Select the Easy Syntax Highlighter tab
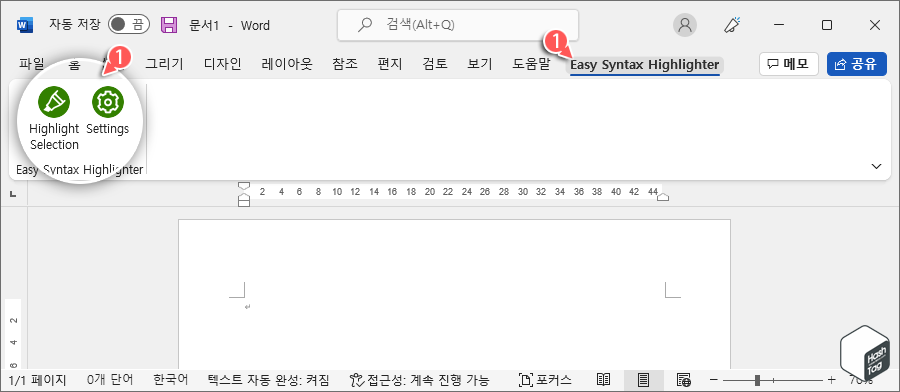Image resolution: width=900 pixels, height=392 pixels. (645, 64)
